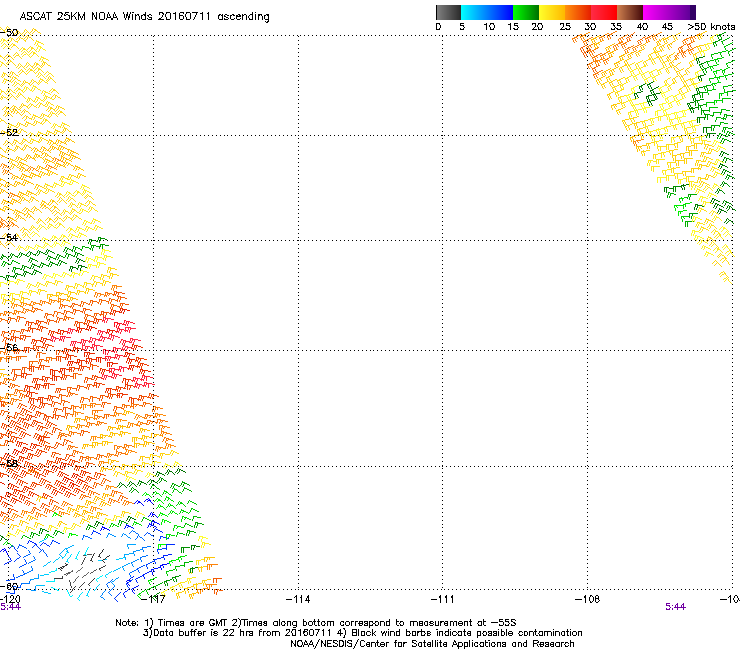This screenshot has height=650, width=740.
Task: Pick the magenta 40-45 knots color segment
Action: point(656,12)
